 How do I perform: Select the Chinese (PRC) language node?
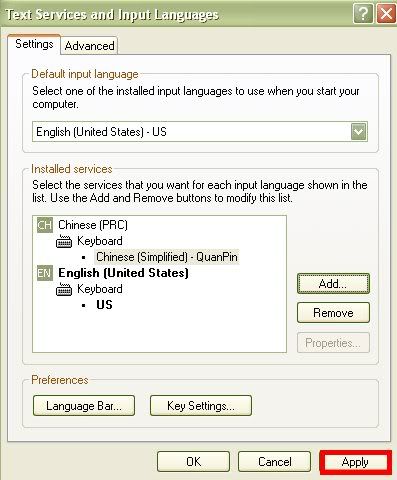pos(93,225)
